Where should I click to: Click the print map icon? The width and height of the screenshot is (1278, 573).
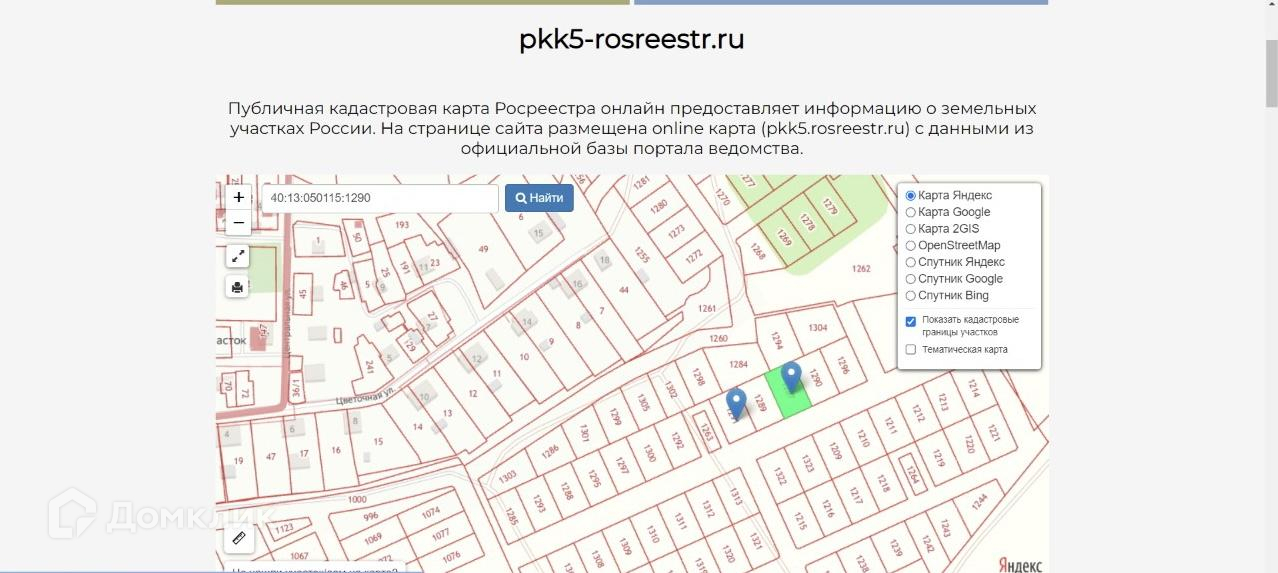click(x=237, y=287)
